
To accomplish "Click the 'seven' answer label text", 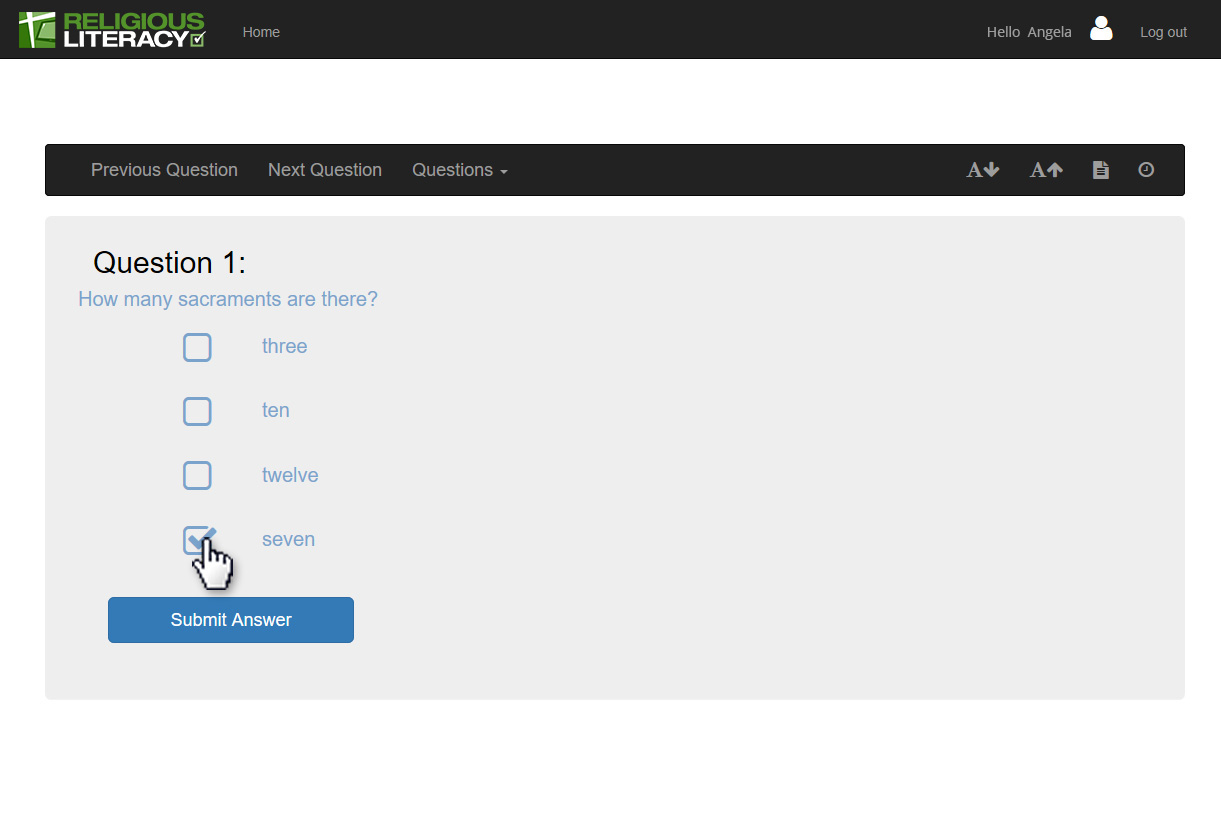I will (288, 540).
